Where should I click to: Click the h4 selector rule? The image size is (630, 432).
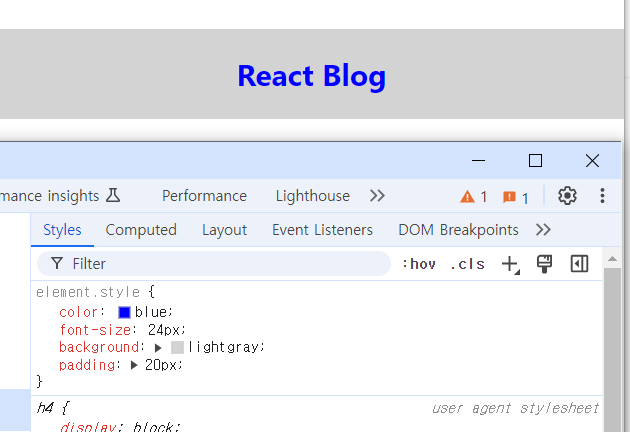tap(45, 408)
